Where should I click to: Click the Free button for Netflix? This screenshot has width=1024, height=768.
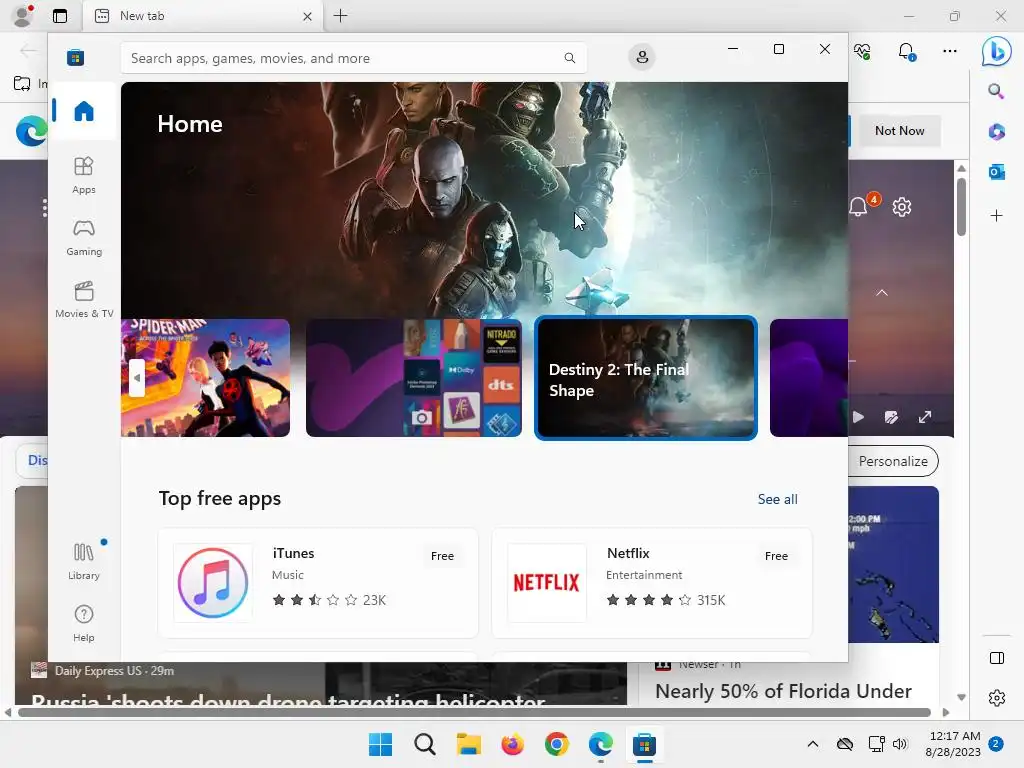tap(776, 556)
